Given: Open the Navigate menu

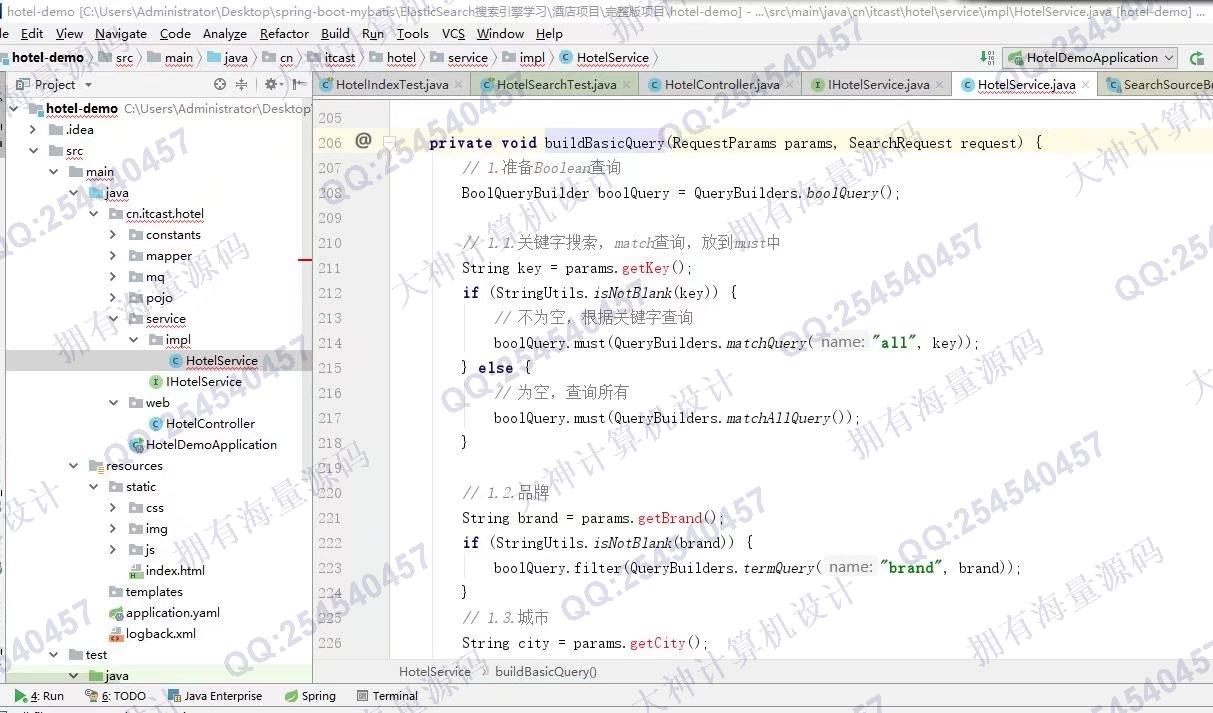Looking at the screenshot, I should click(x=121, y=33).
